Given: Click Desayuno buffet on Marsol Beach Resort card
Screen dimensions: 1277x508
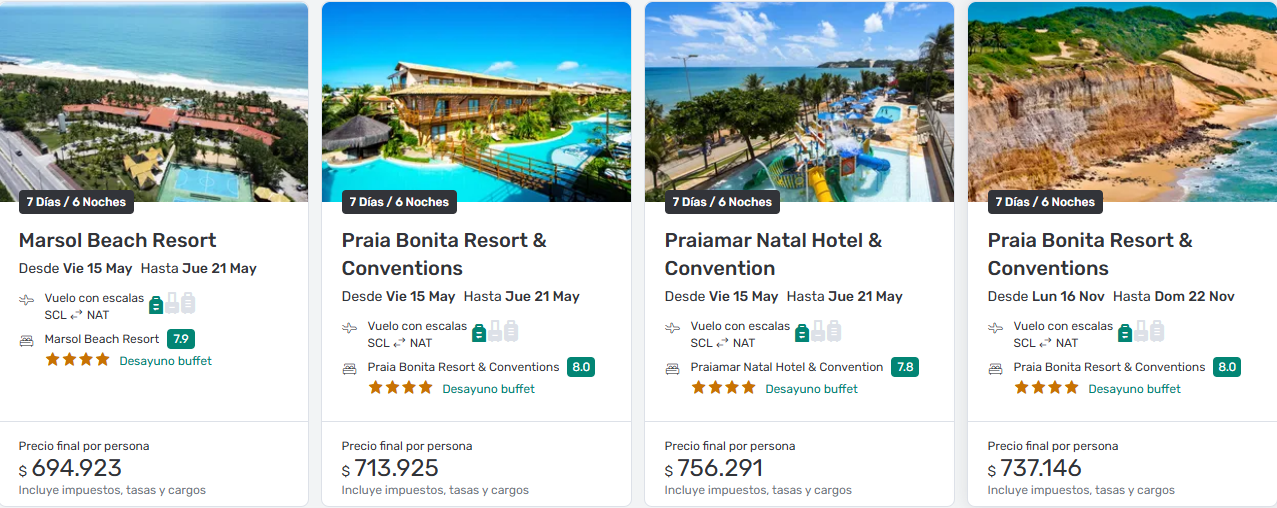Looking at the screenshot, I should click(x=165, y=361).
